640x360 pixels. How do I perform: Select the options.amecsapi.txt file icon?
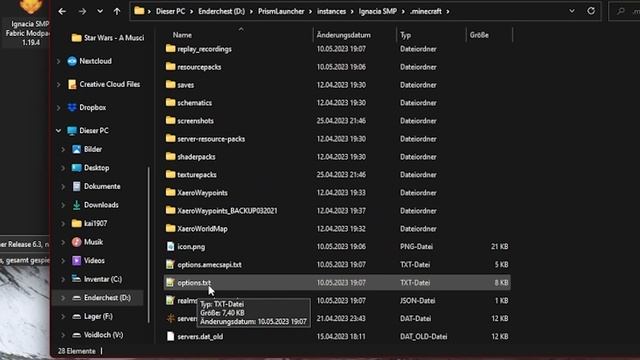pos(171,264)
